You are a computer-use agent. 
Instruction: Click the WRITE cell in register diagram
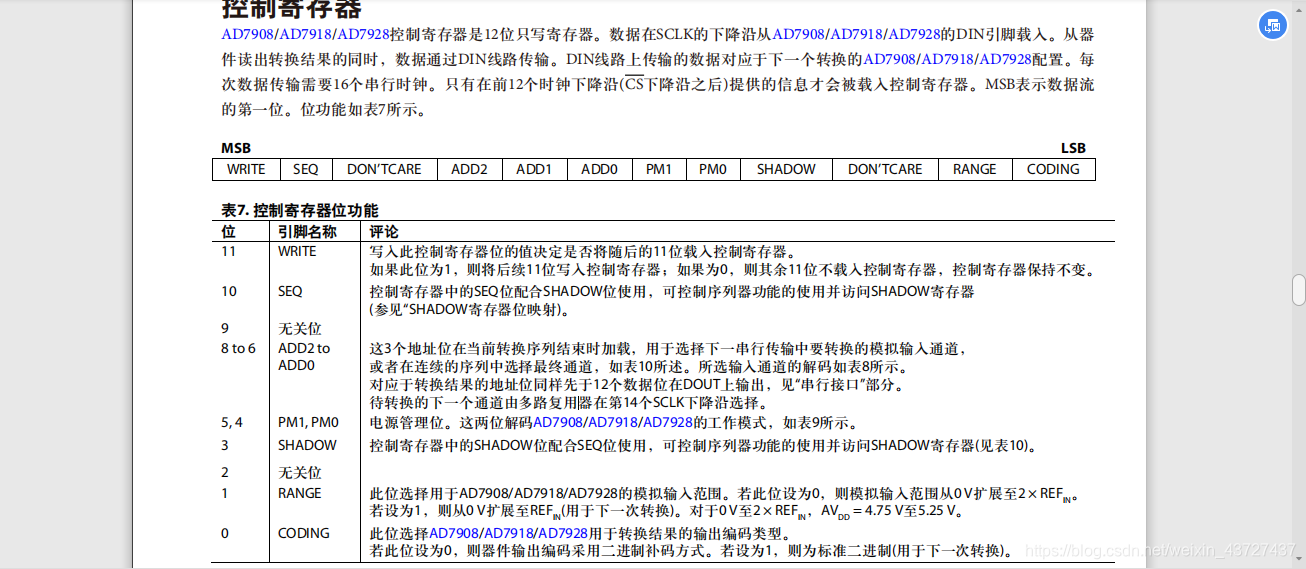246,169
